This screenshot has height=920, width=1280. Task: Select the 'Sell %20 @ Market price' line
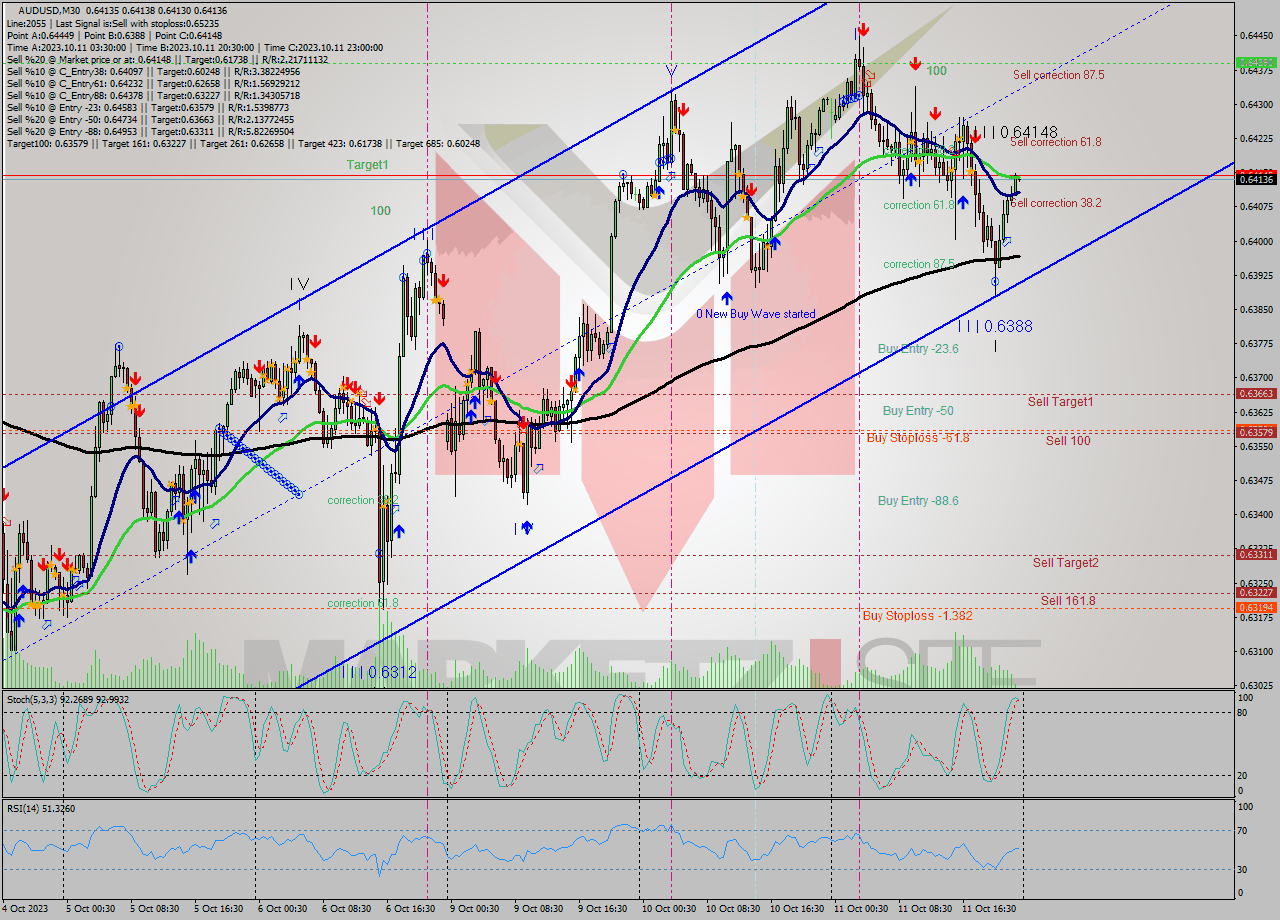pyautogui.click(x=167, y=59)
